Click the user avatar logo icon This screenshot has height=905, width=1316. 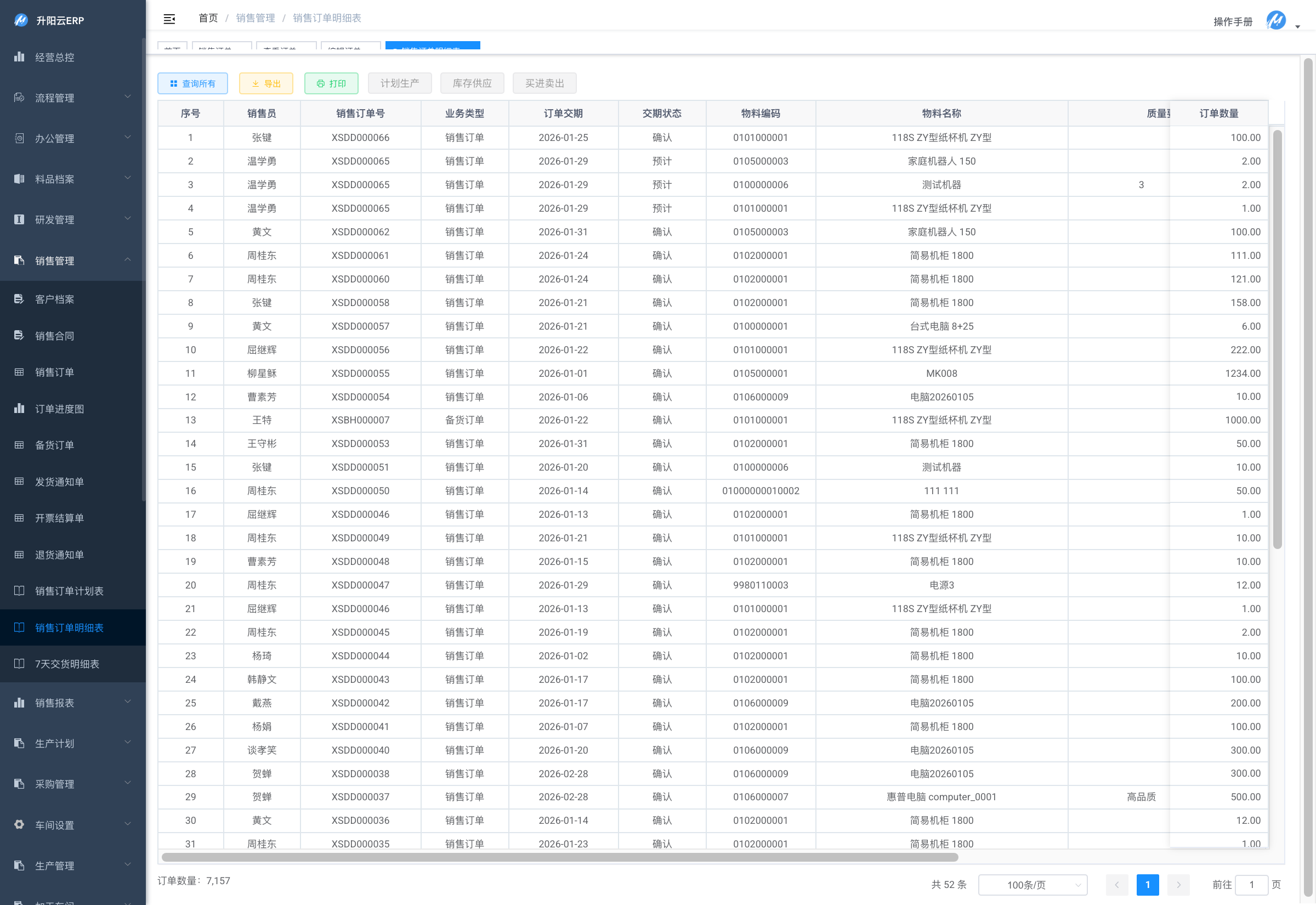point(1276,21)
